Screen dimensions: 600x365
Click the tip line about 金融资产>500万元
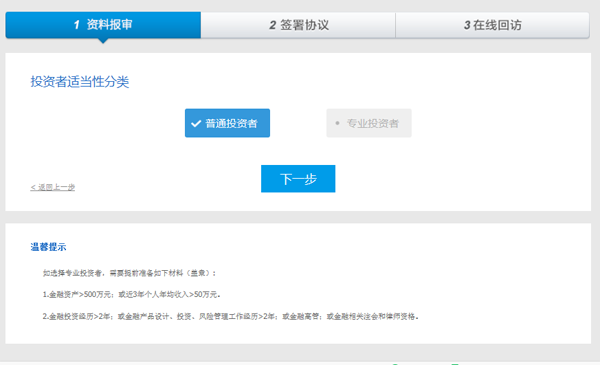pos(132,295)
